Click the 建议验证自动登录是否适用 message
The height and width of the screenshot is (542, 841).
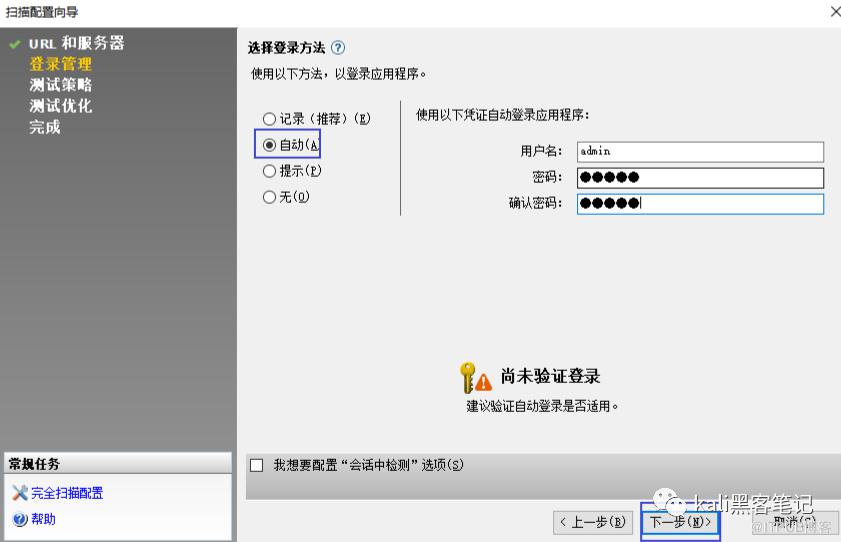[x=542, y=406]
